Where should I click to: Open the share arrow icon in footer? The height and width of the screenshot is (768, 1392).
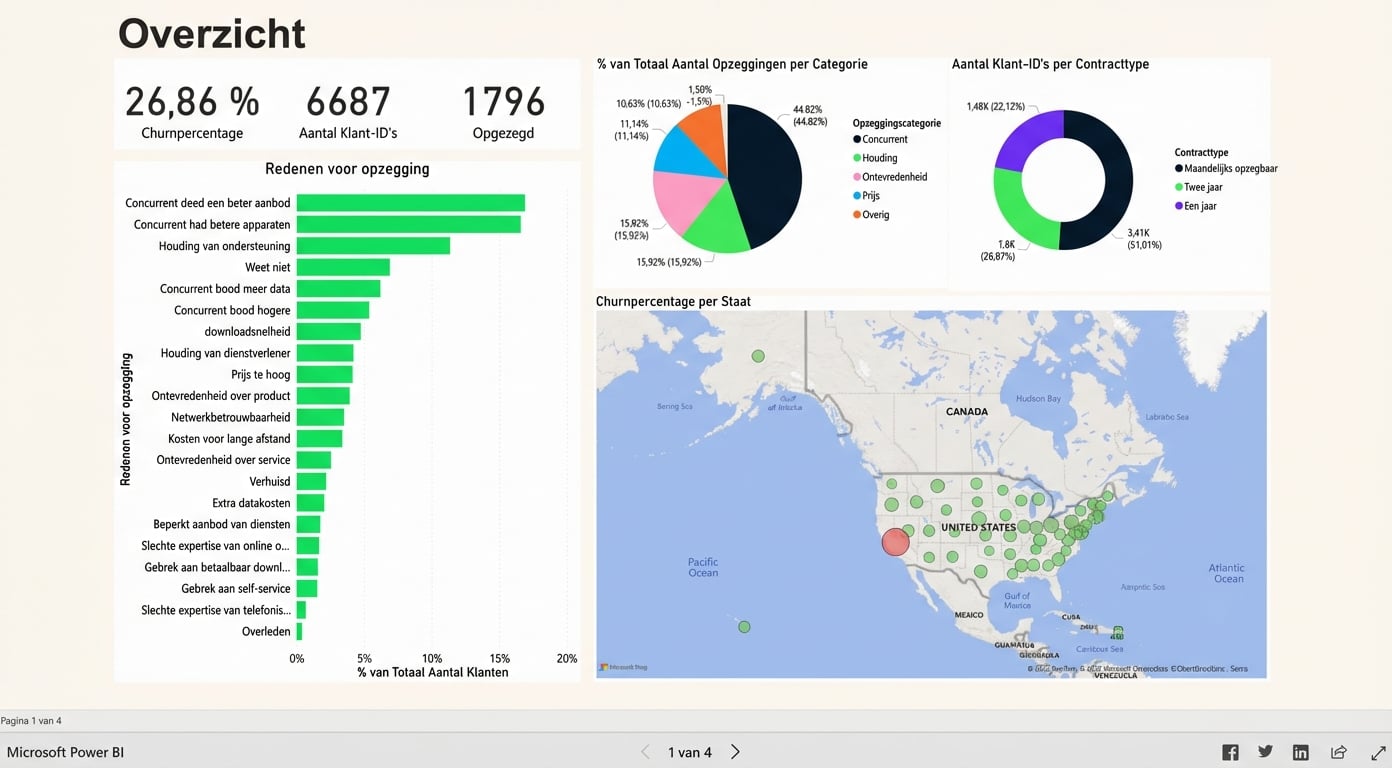1338,752
